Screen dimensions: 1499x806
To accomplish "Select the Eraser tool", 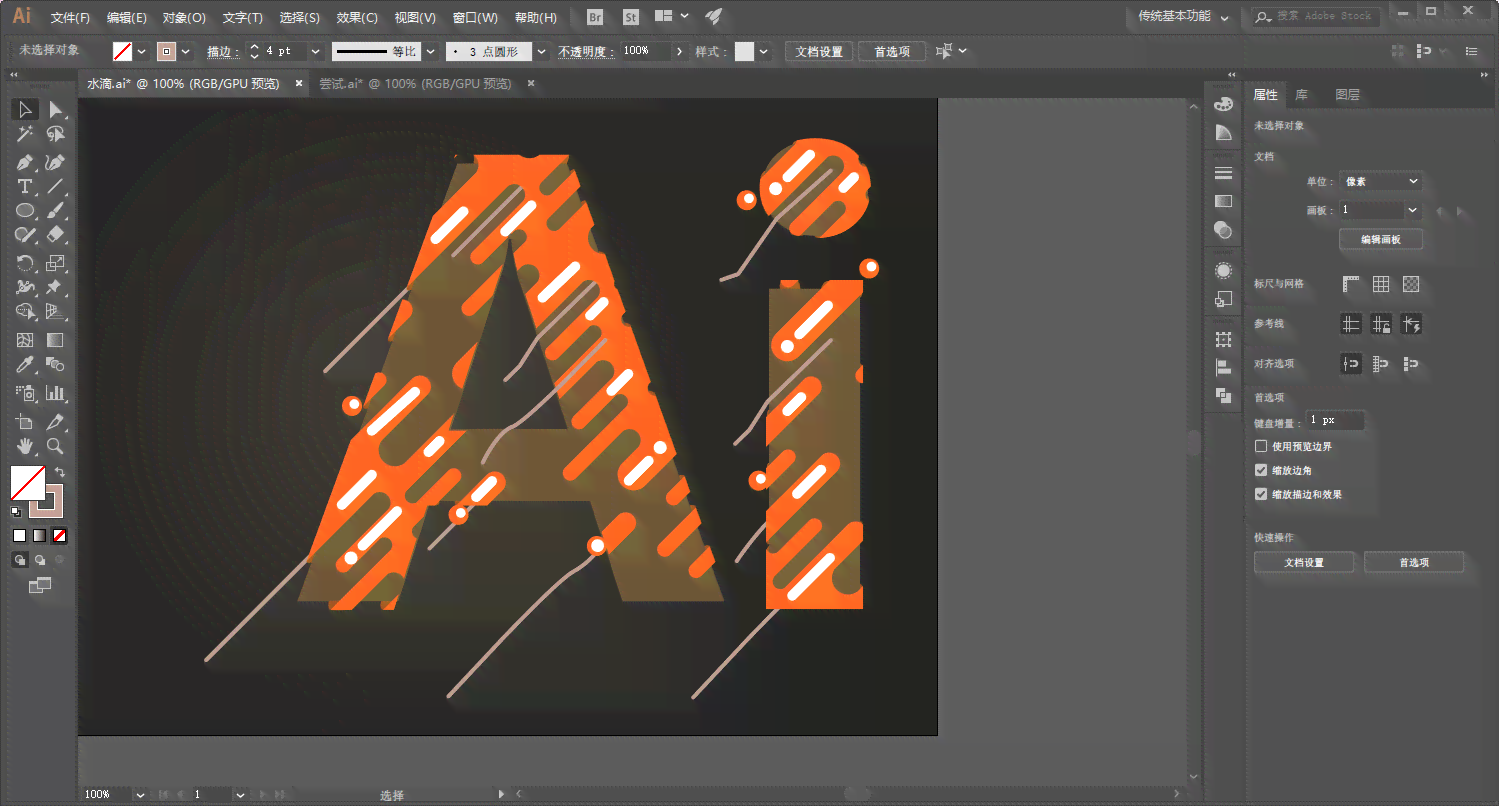I will click(56, 236).
